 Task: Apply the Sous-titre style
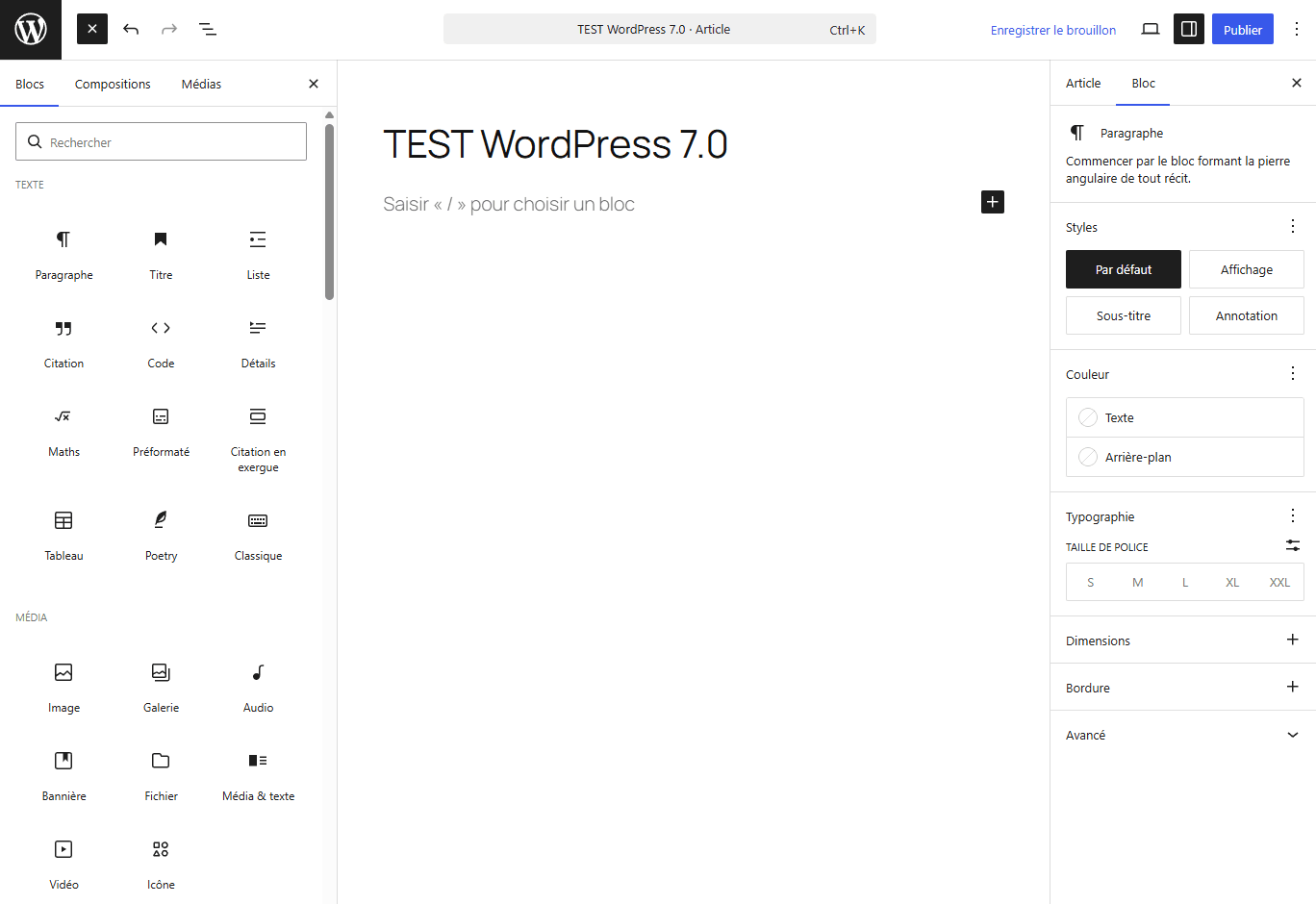(x=1123, y=315)
